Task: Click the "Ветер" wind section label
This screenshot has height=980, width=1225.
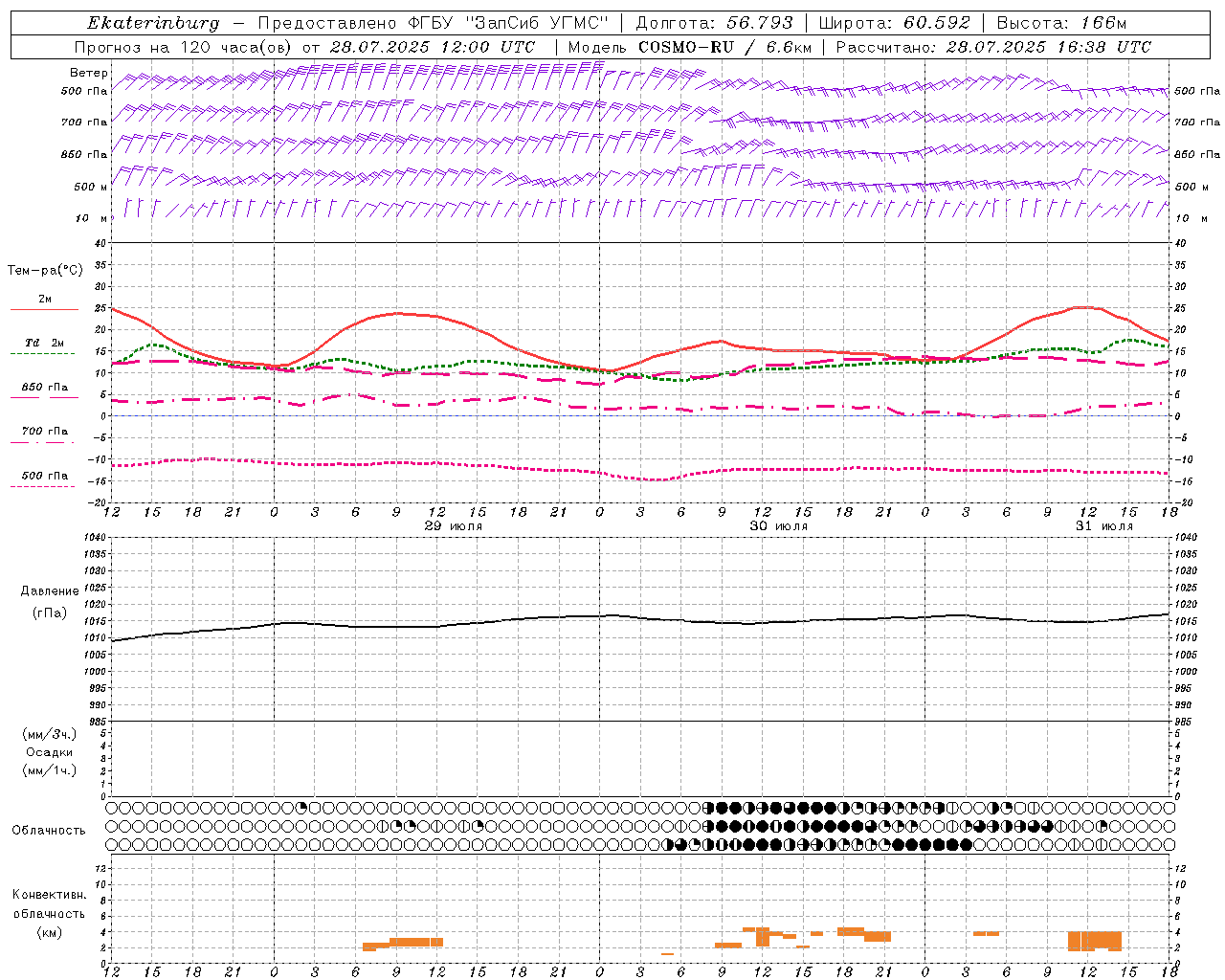Action: pyautogui.click(x=88, y=73)
